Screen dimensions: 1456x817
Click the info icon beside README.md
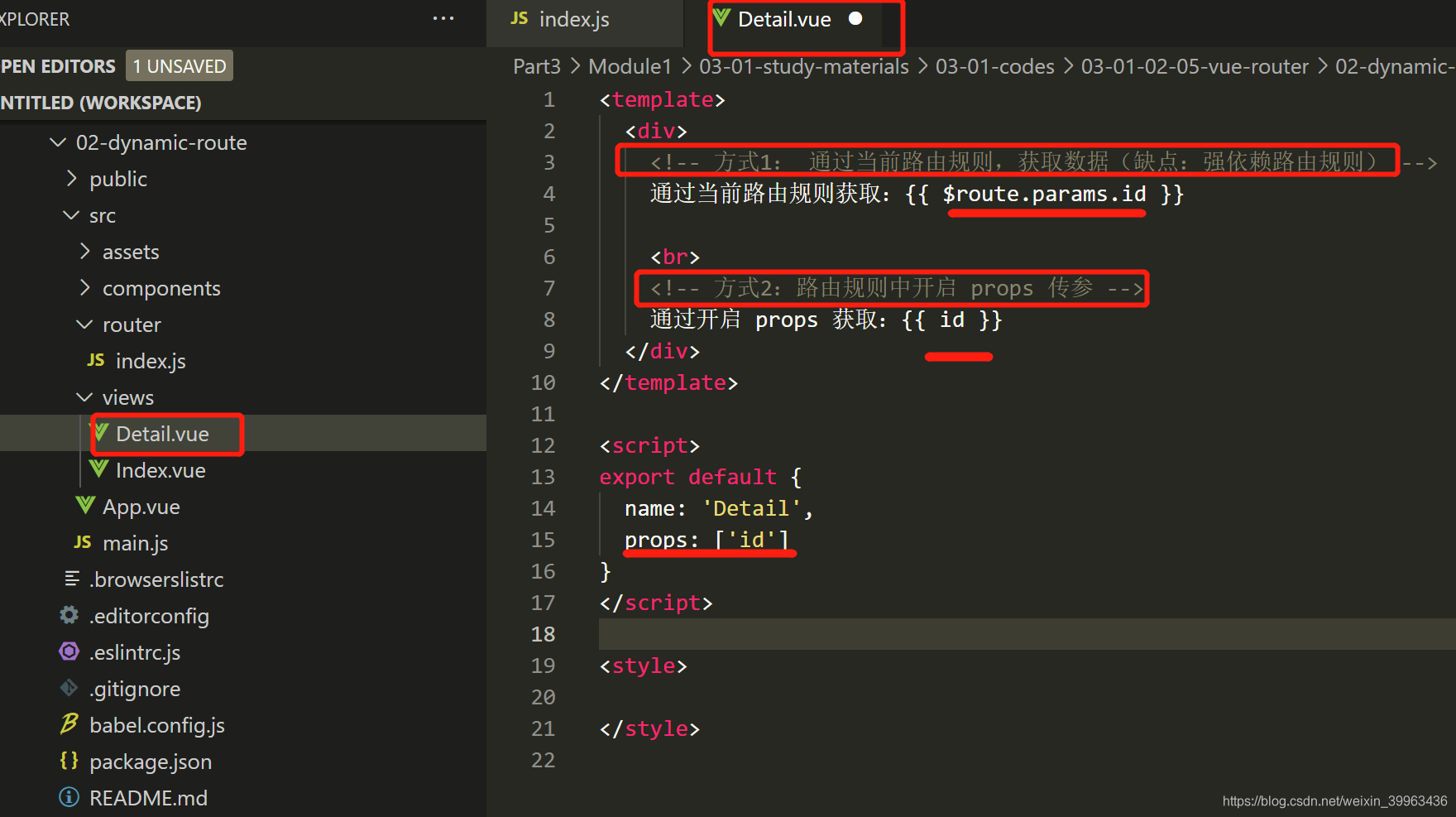coord(69,797)
